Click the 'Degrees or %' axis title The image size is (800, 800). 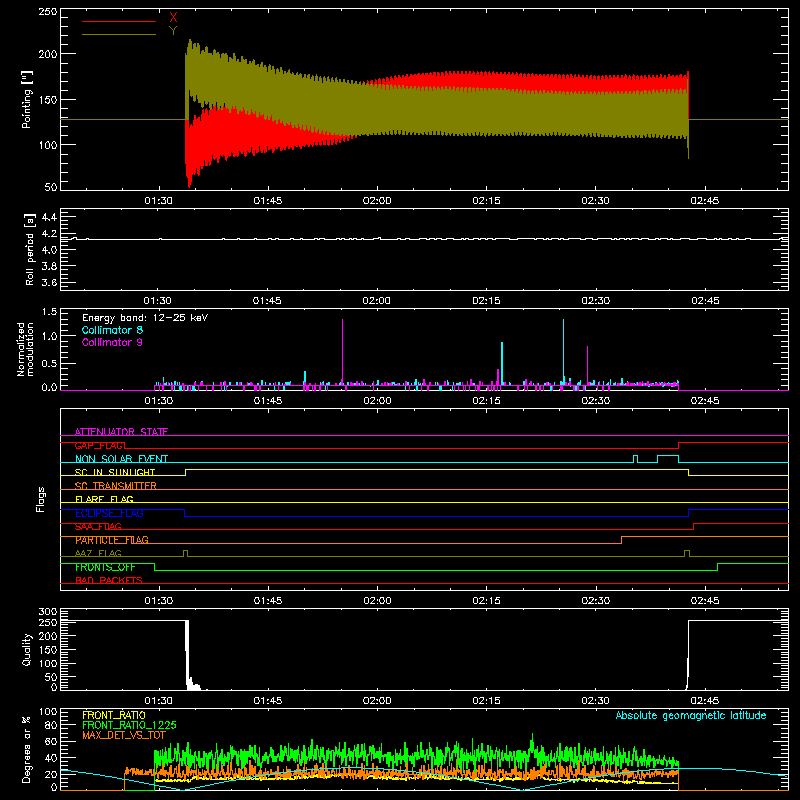click(27, 749)
